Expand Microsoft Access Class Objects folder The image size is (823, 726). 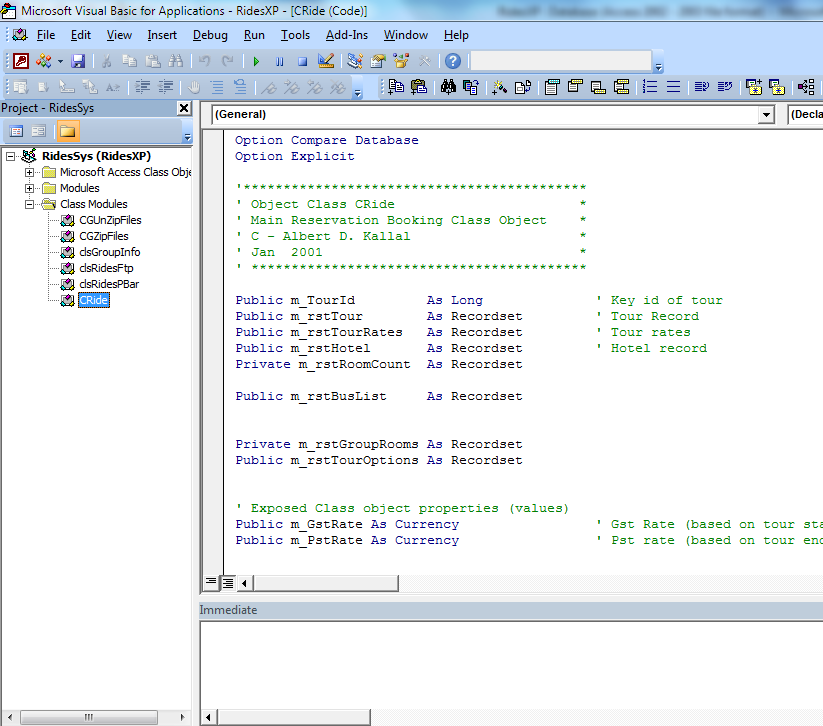tap(29, 172)
